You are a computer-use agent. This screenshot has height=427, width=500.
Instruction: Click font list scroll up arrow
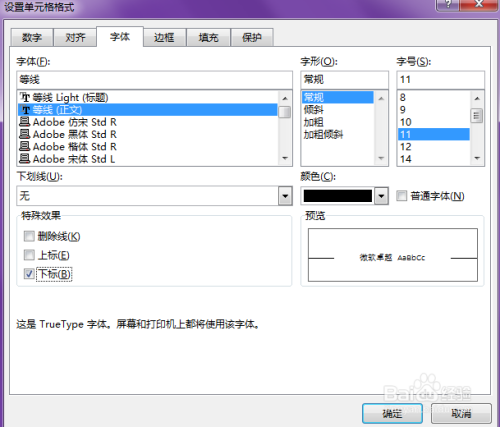pyautogui.click(x=285, y=98)
